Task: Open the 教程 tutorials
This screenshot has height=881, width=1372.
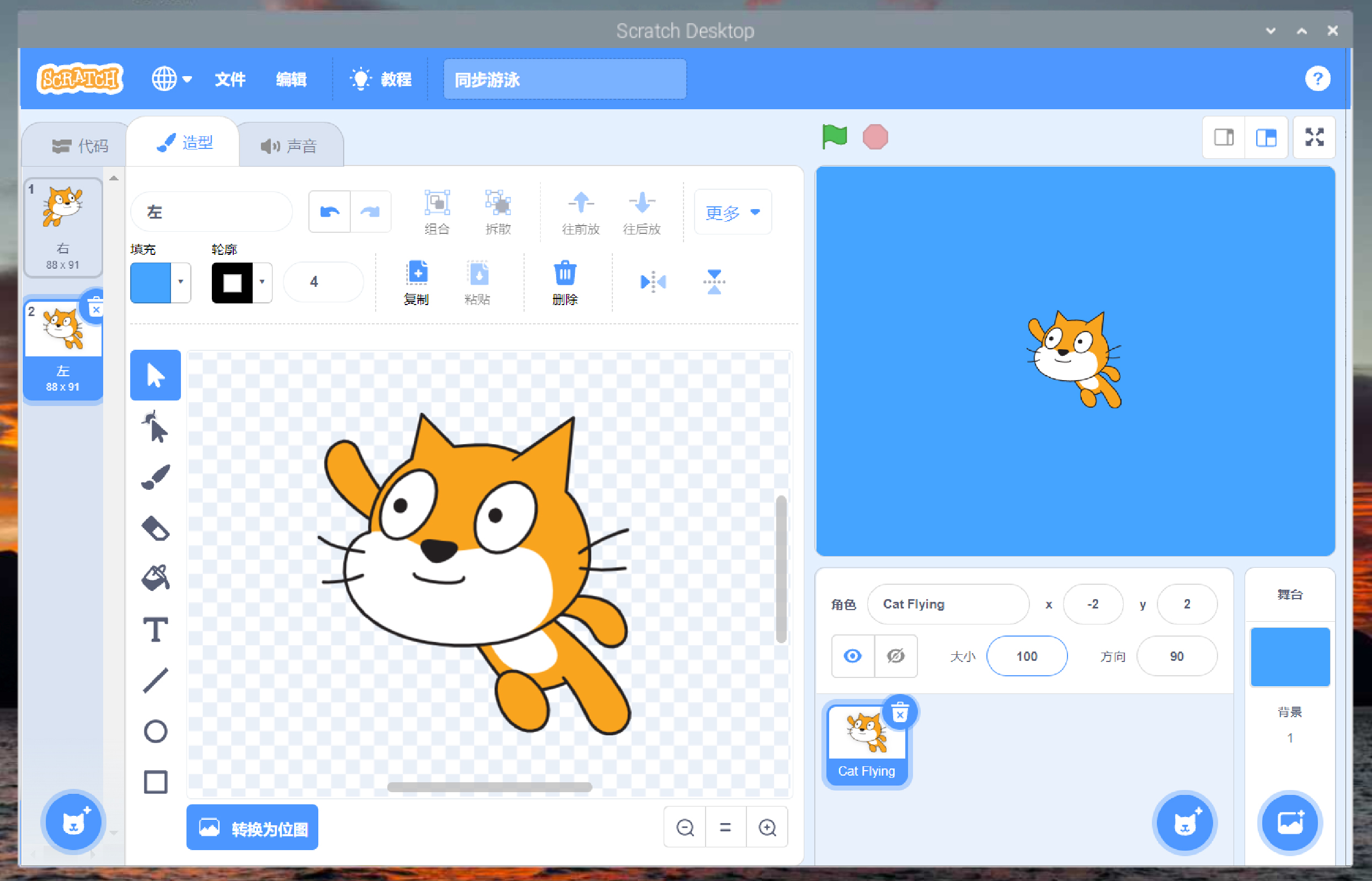Action: coord(381,79)
